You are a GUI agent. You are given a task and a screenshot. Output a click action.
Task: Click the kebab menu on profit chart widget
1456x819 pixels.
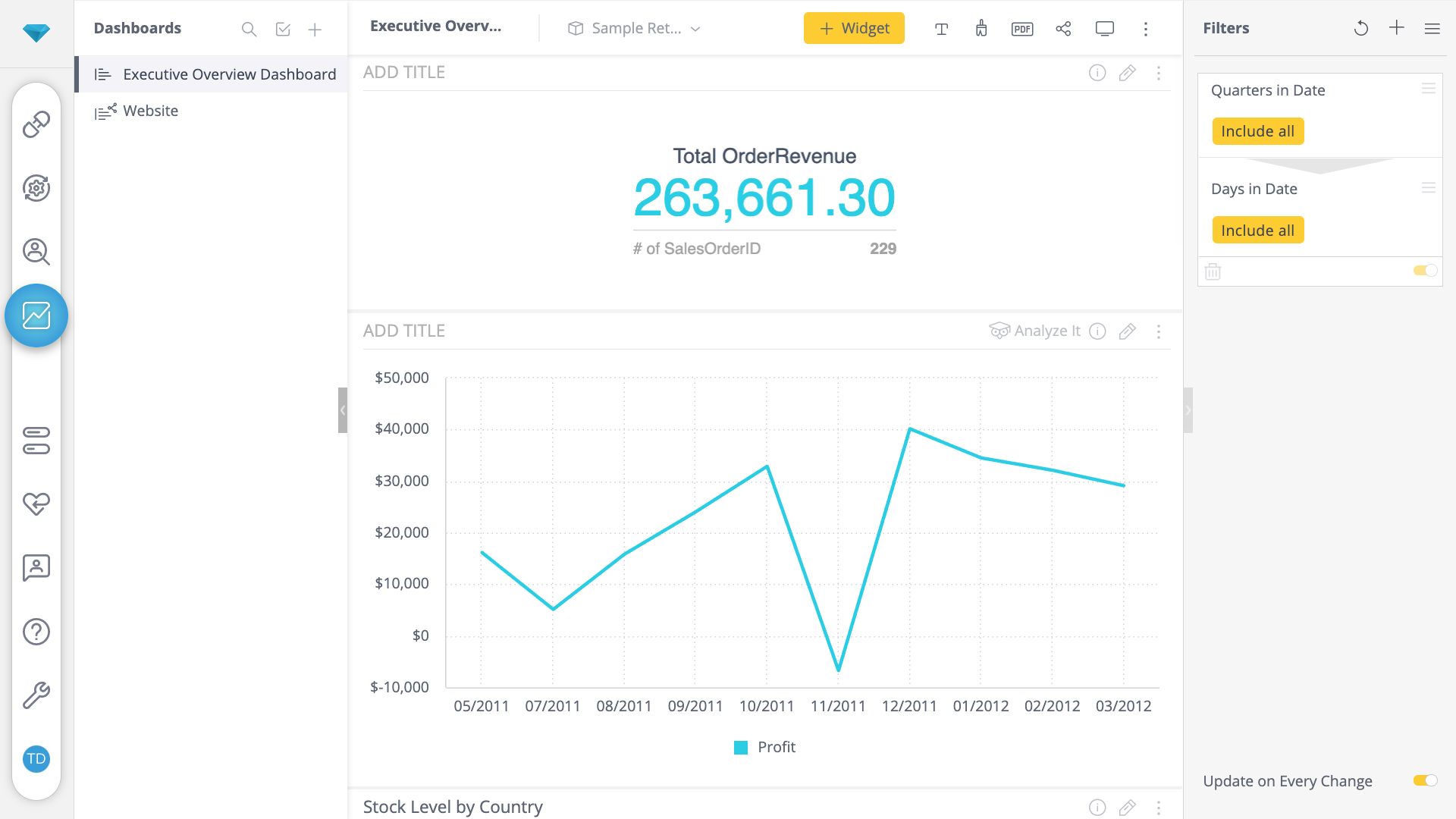(1158, 330)
